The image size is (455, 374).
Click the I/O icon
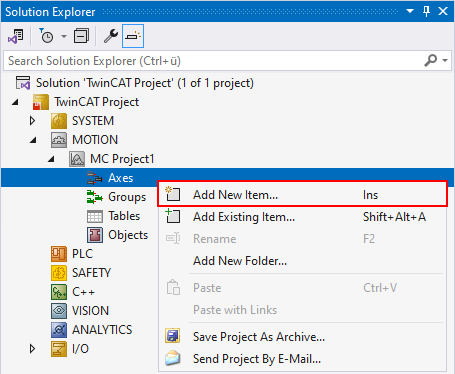pos(59,349)
